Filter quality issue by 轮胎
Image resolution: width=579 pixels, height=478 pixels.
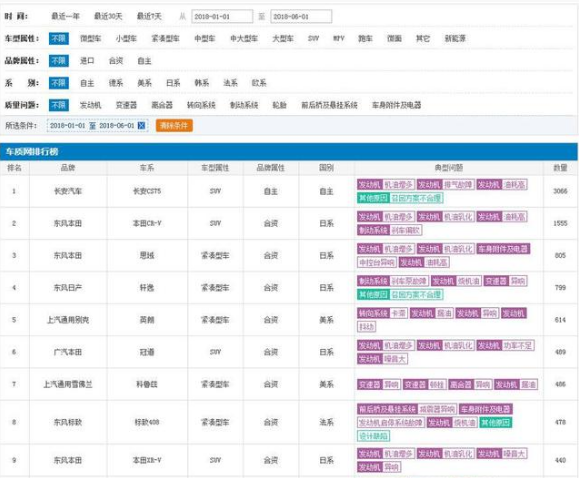(280, 105)
